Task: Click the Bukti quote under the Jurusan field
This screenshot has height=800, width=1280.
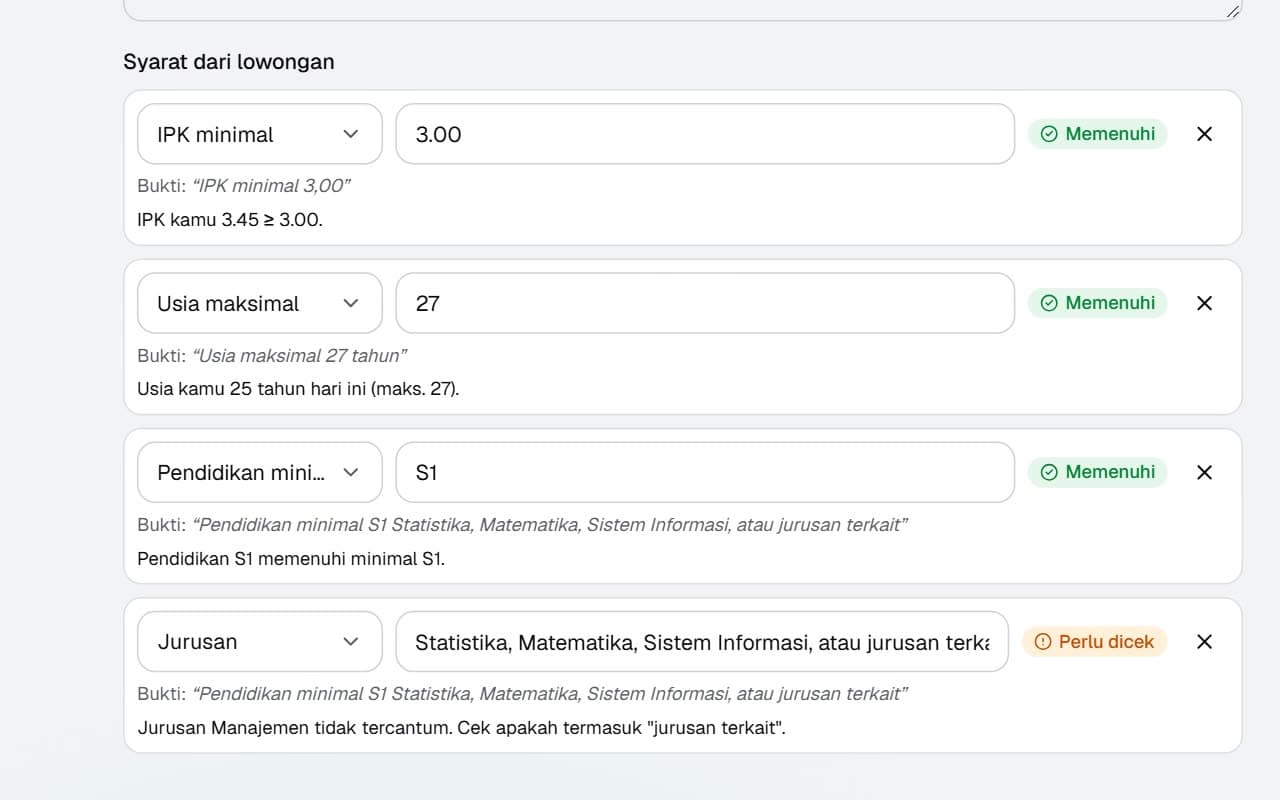Action: point(550,693)
